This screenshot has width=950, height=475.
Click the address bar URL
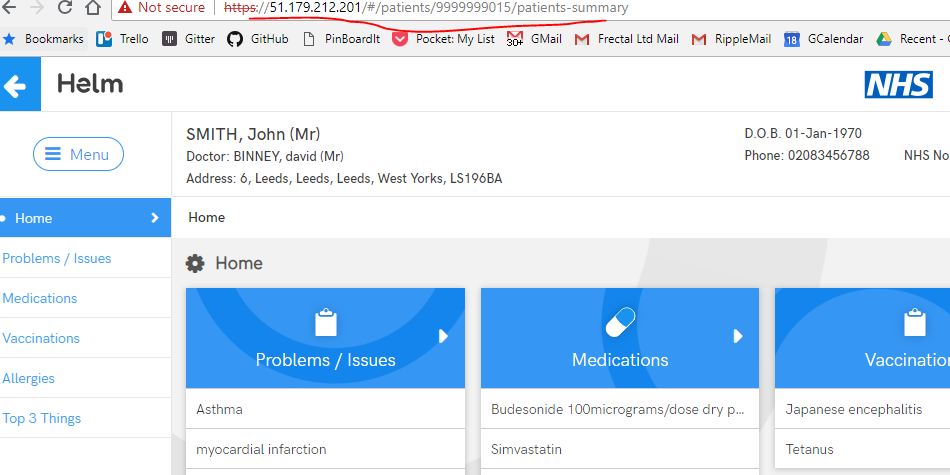[426, 8]
